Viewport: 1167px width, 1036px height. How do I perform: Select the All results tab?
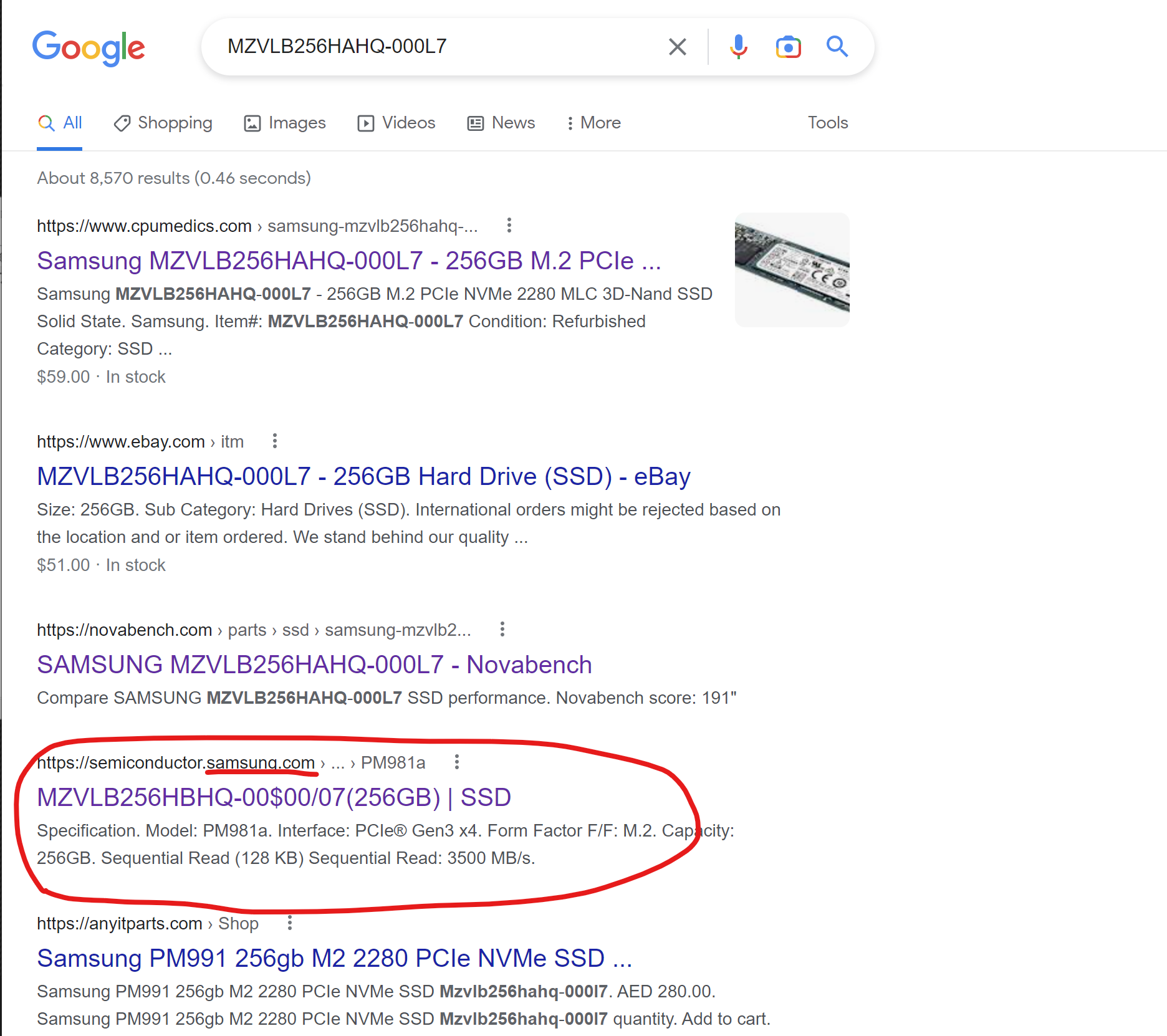click(x=60, y=123)
